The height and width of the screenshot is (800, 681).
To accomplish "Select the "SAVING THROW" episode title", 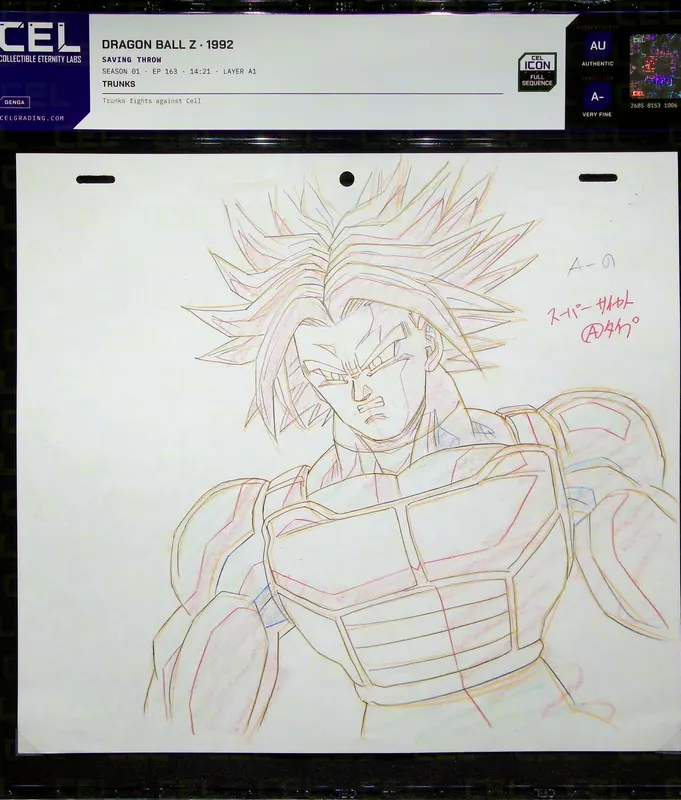I will (132, 60).
